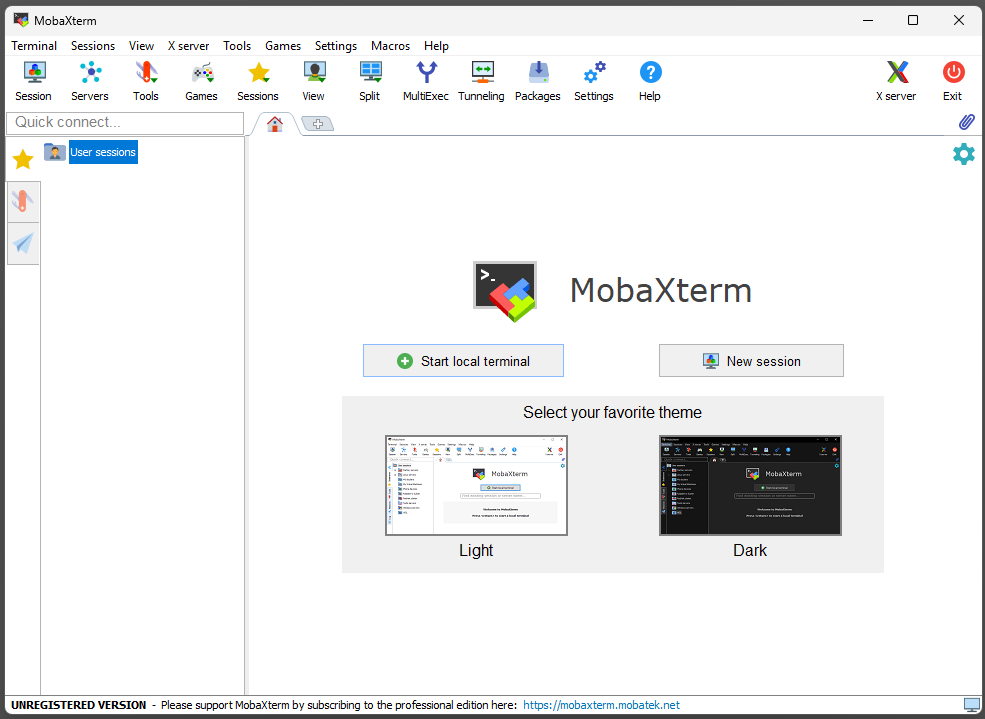Screen dimensions: 985x719
Task: Open the Packages toolbar icon
Action: pyautogui.click(x=538, y=81)
